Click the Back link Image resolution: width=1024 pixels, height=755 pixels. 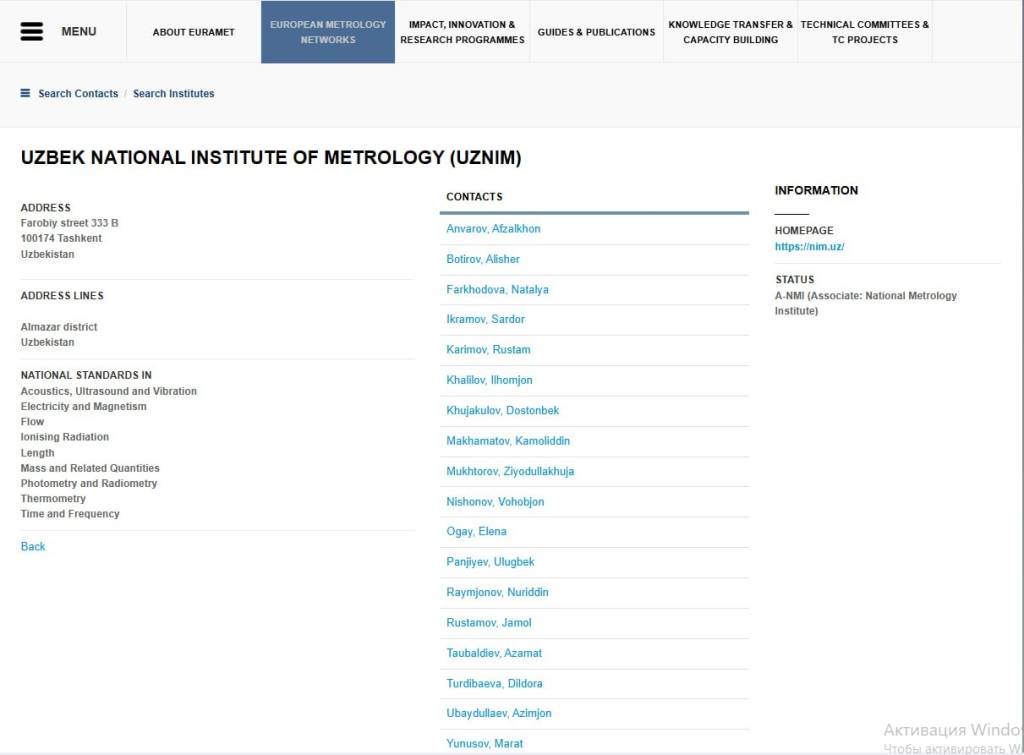tap(33, 546)
